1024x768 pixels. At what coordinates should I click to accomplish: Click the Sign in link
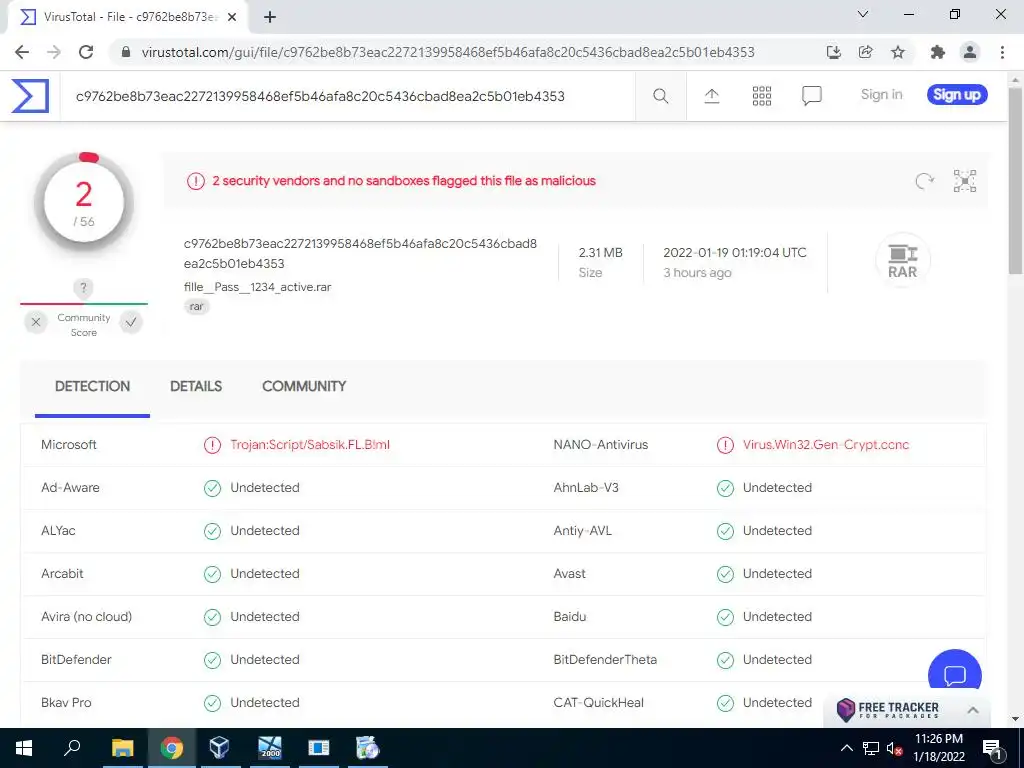[x=882, y=95]
